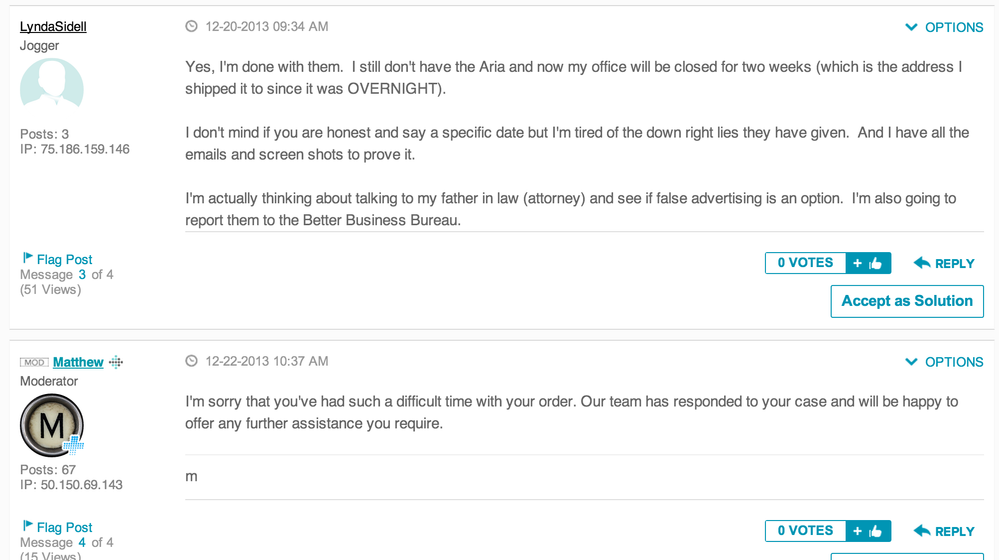Screen dimensions: 999x560
Task: Accept LyndaSidell's post as Solution
Action: point(907,301)
